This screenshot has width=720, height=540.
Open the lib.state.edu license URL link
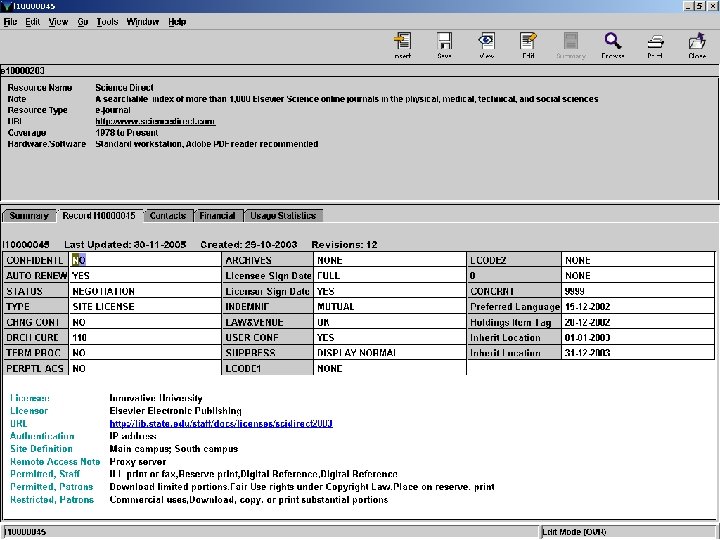221,423
